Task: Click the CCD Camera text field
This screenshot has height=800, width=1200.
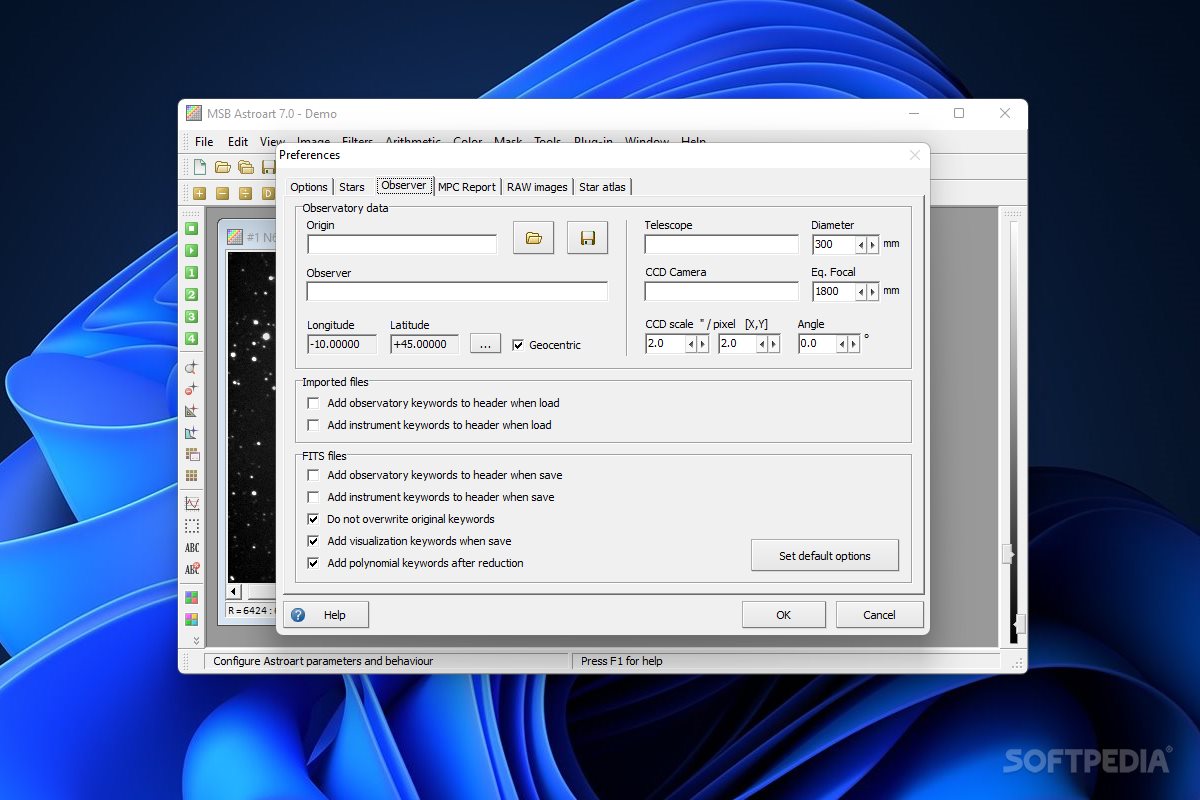Action: [722, 291]
